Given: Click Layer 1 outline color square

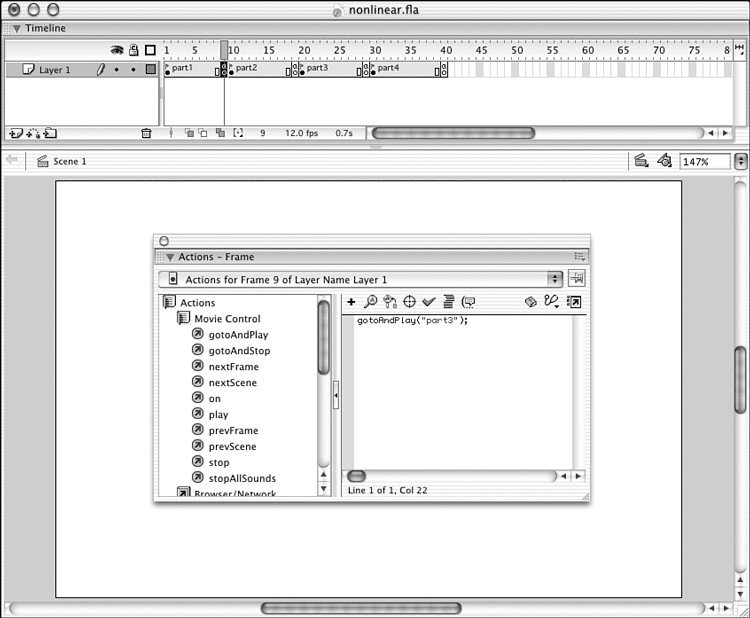Looking at the screenshot, I should click(x=151, y=69).
